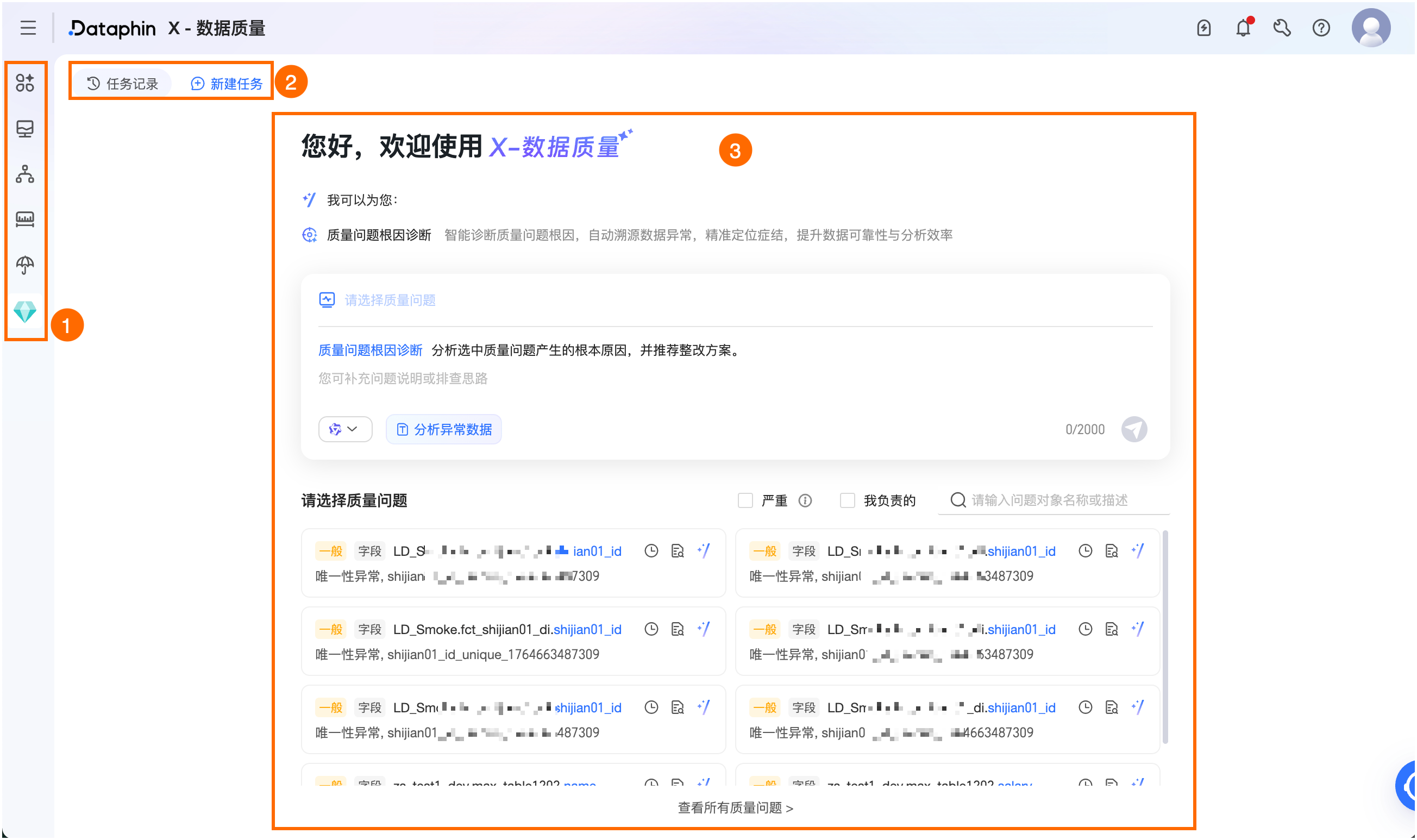Click the apps grid icon at sidebar top
The height and width of the screenshot is (840, 1417).
coord(26,84)
